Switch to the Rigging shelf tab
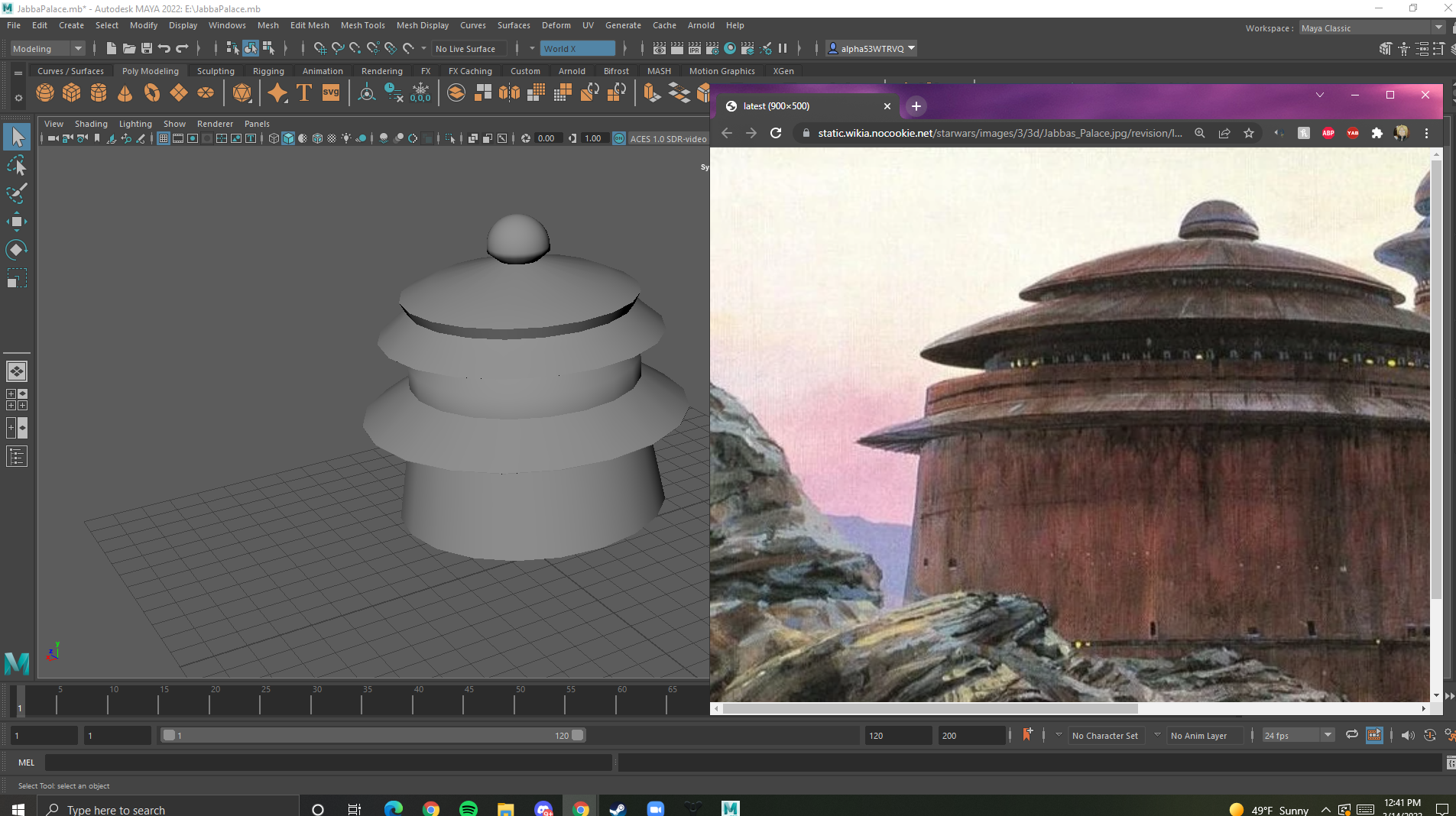1456x816 pixels. [x=268, y=71]
